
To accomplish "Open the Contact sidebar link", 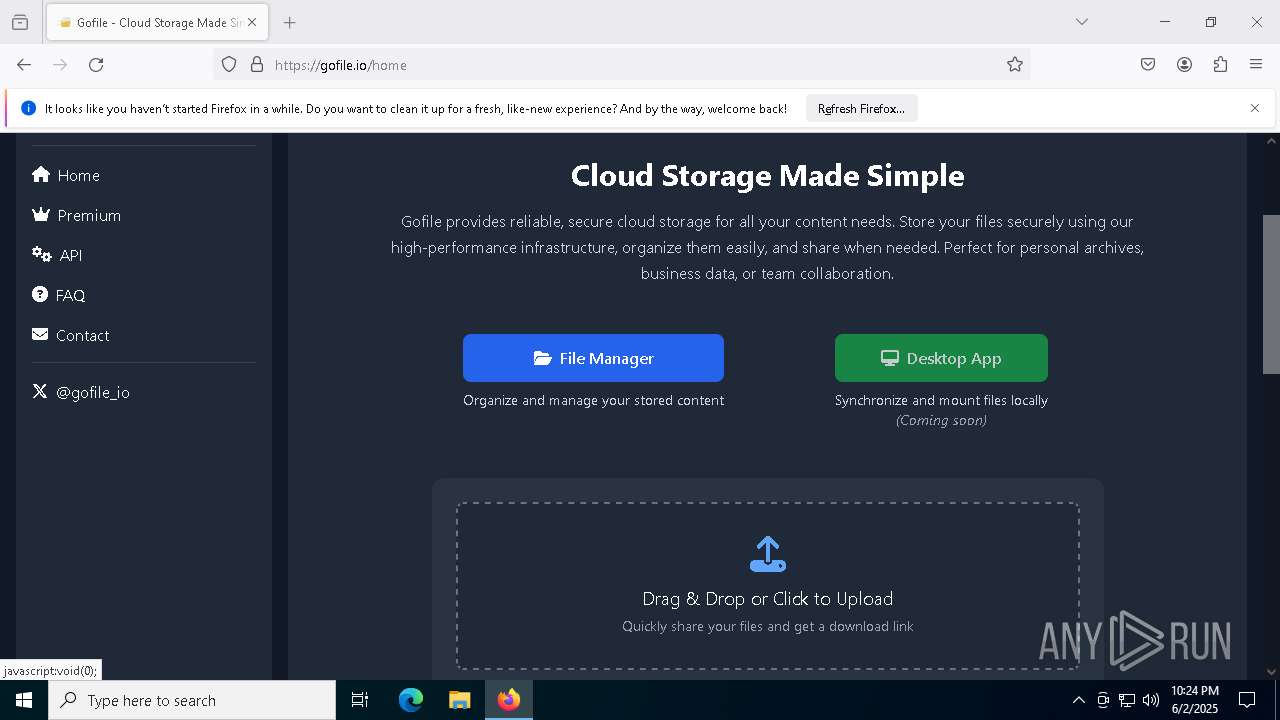I will (x=70, y=335).
